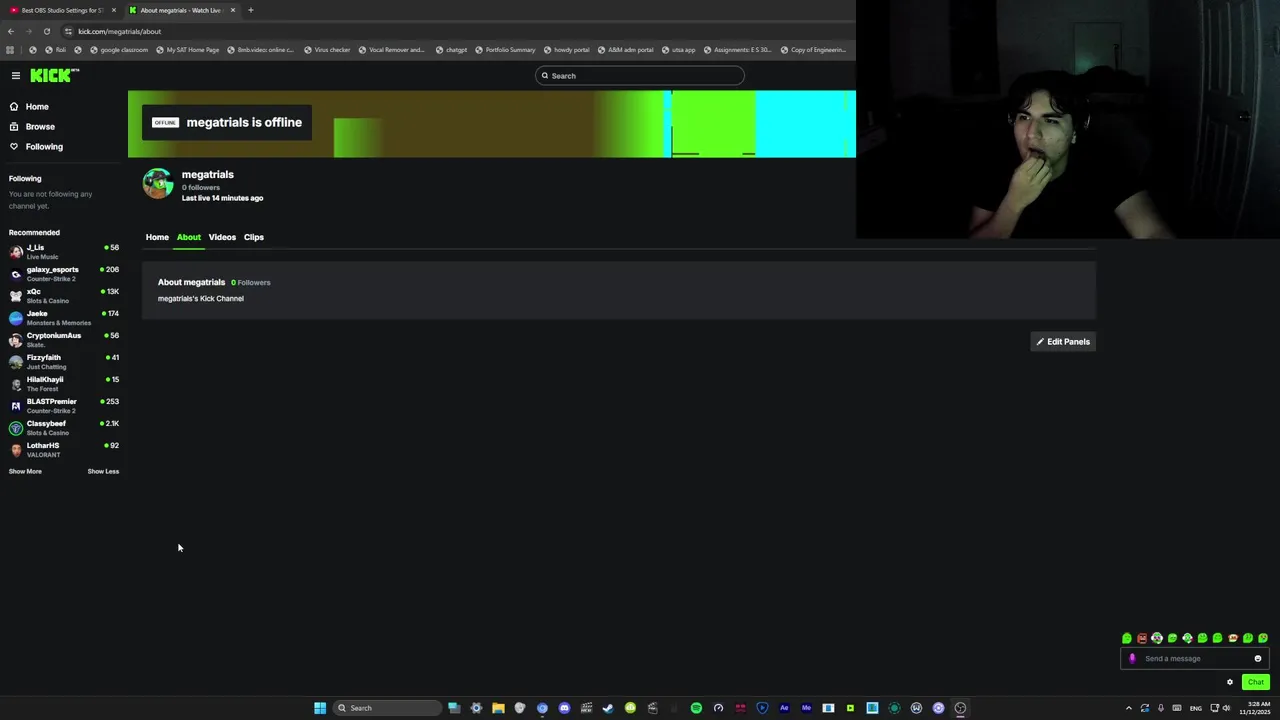Click the purple chat identity badge icon
The width and height of the screenshot is (1280, 720).
click(x=1132, y=659)
